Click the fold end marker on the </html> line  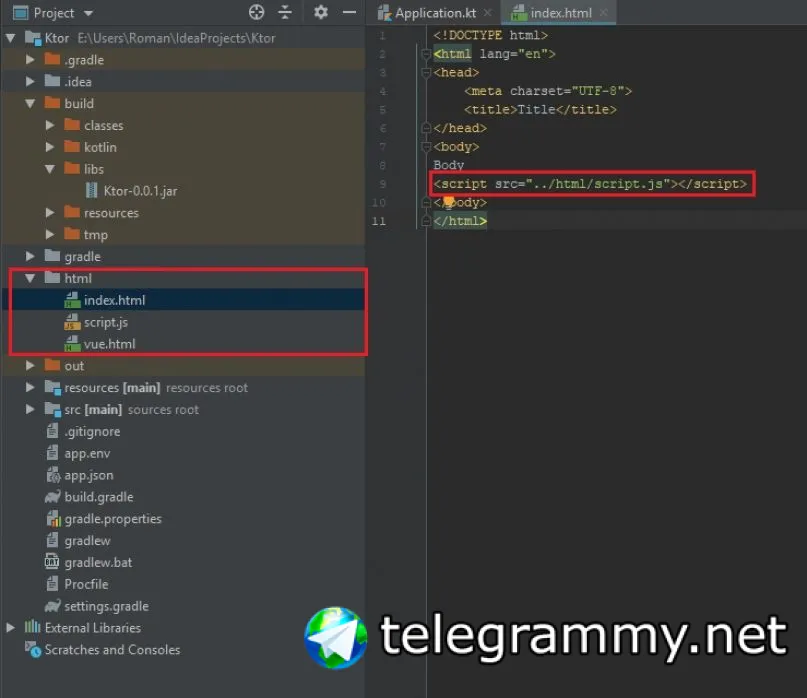pyautogui.click(x=426, y=221)
